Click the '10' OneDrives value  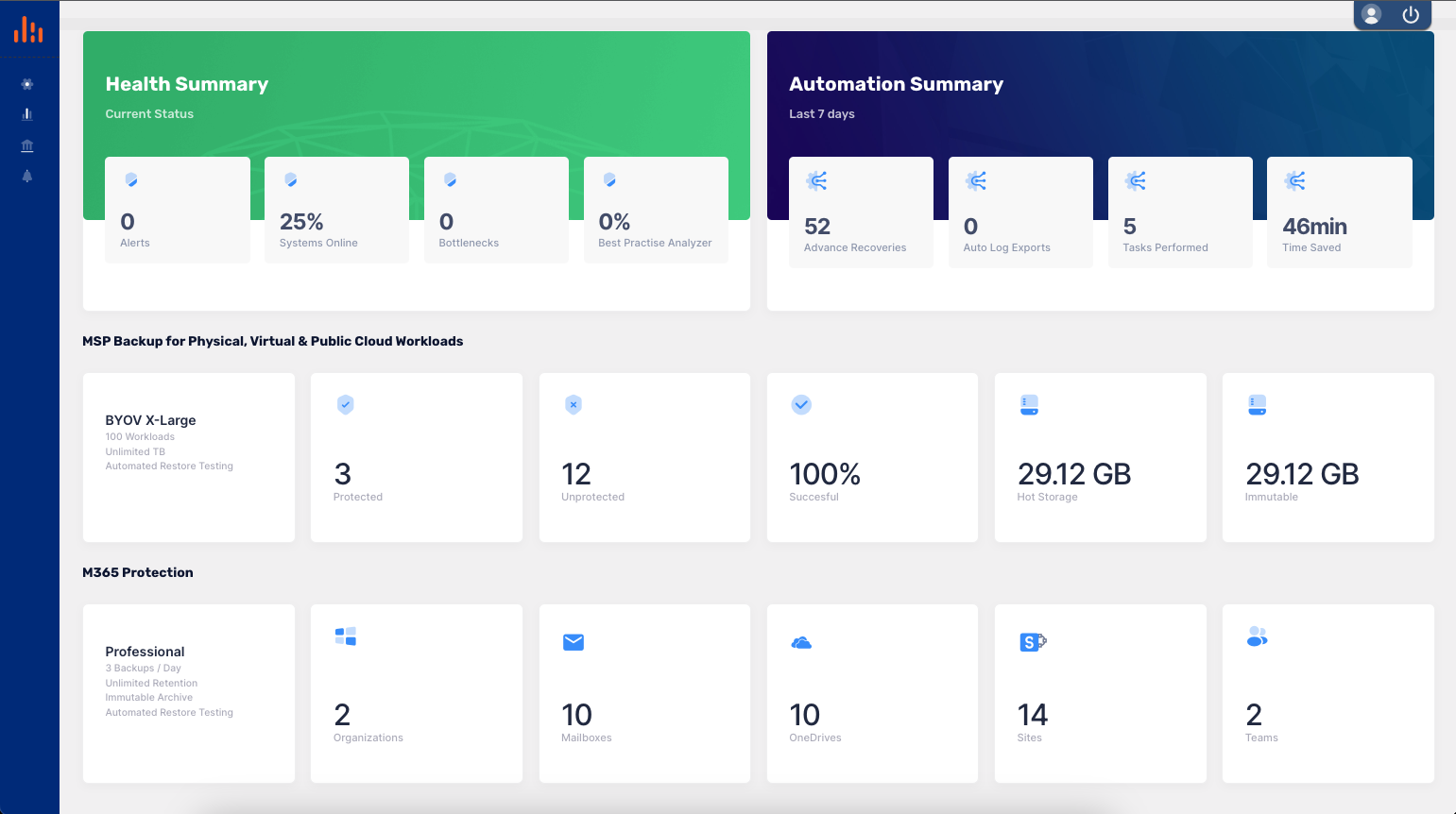[x=805, y=714]
